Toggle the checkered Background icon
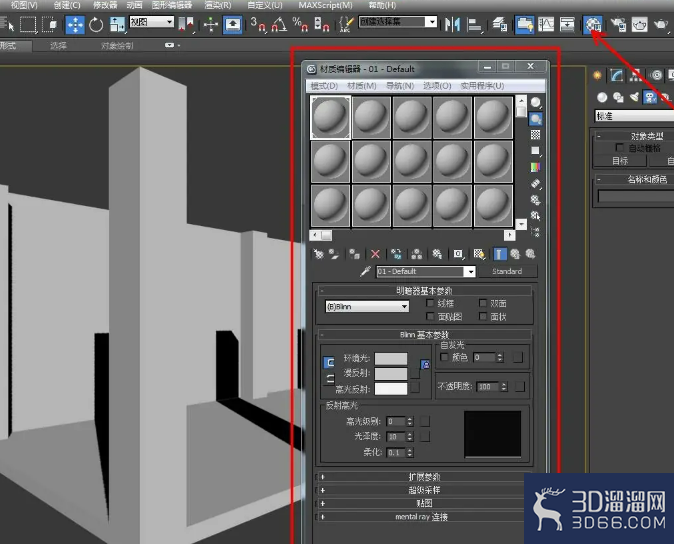 (535, 135)
